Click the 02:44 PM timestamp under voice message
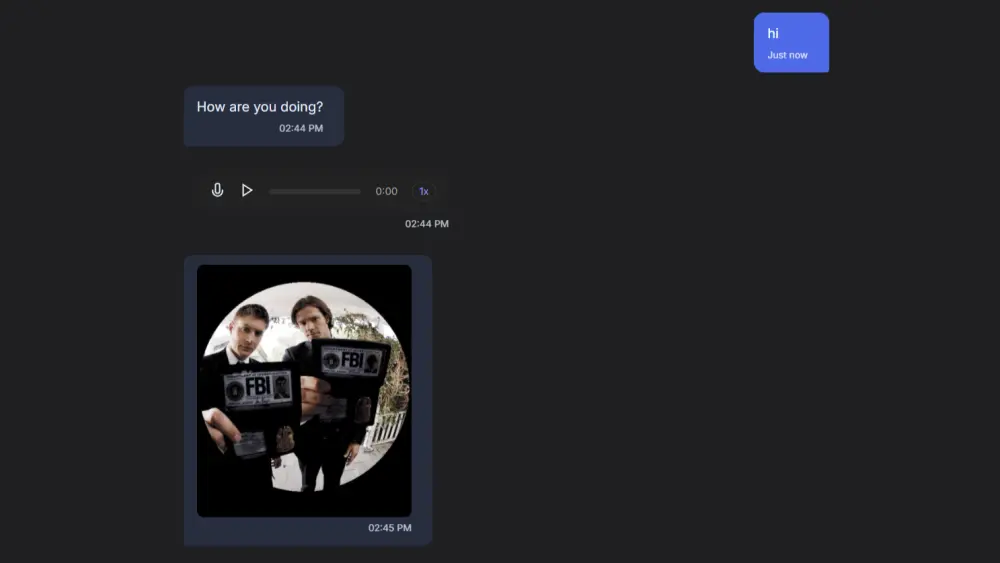This screenshot has width=1000, height=563. [x=427, y=224]
